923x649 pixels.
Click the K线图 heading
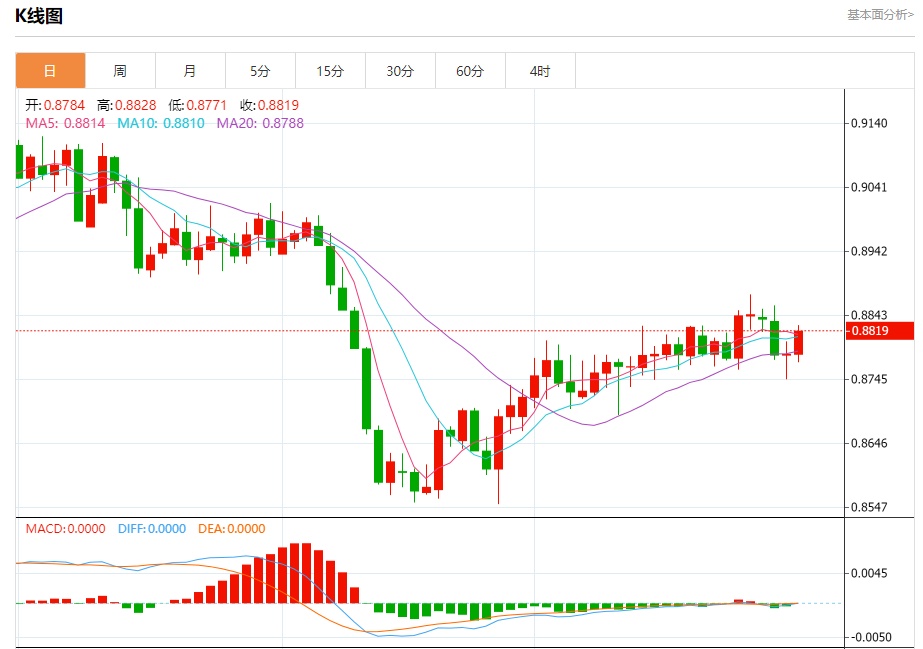(39, 16)
